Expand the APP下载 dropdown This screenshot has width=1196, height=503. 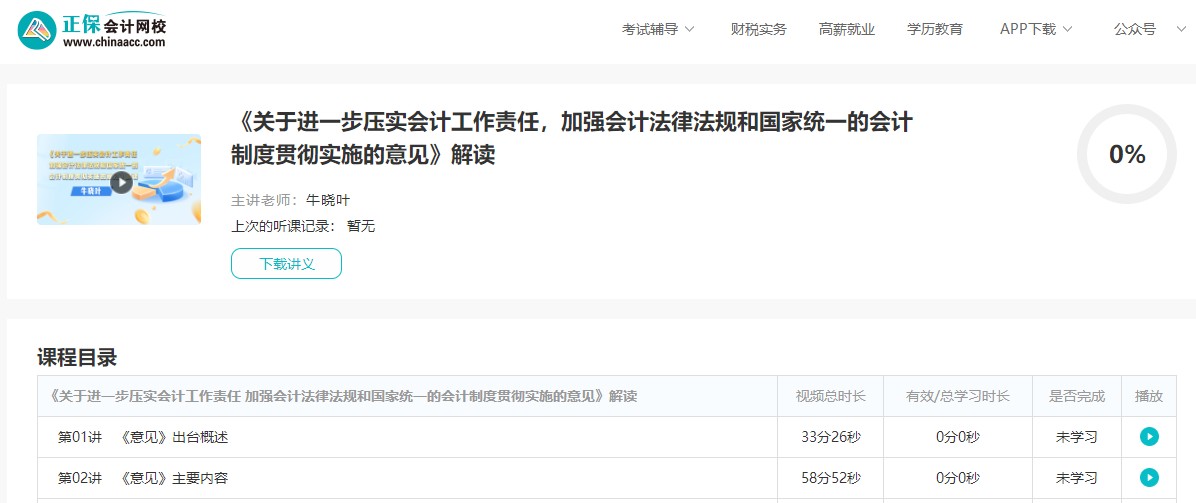tap(1036, 30)
